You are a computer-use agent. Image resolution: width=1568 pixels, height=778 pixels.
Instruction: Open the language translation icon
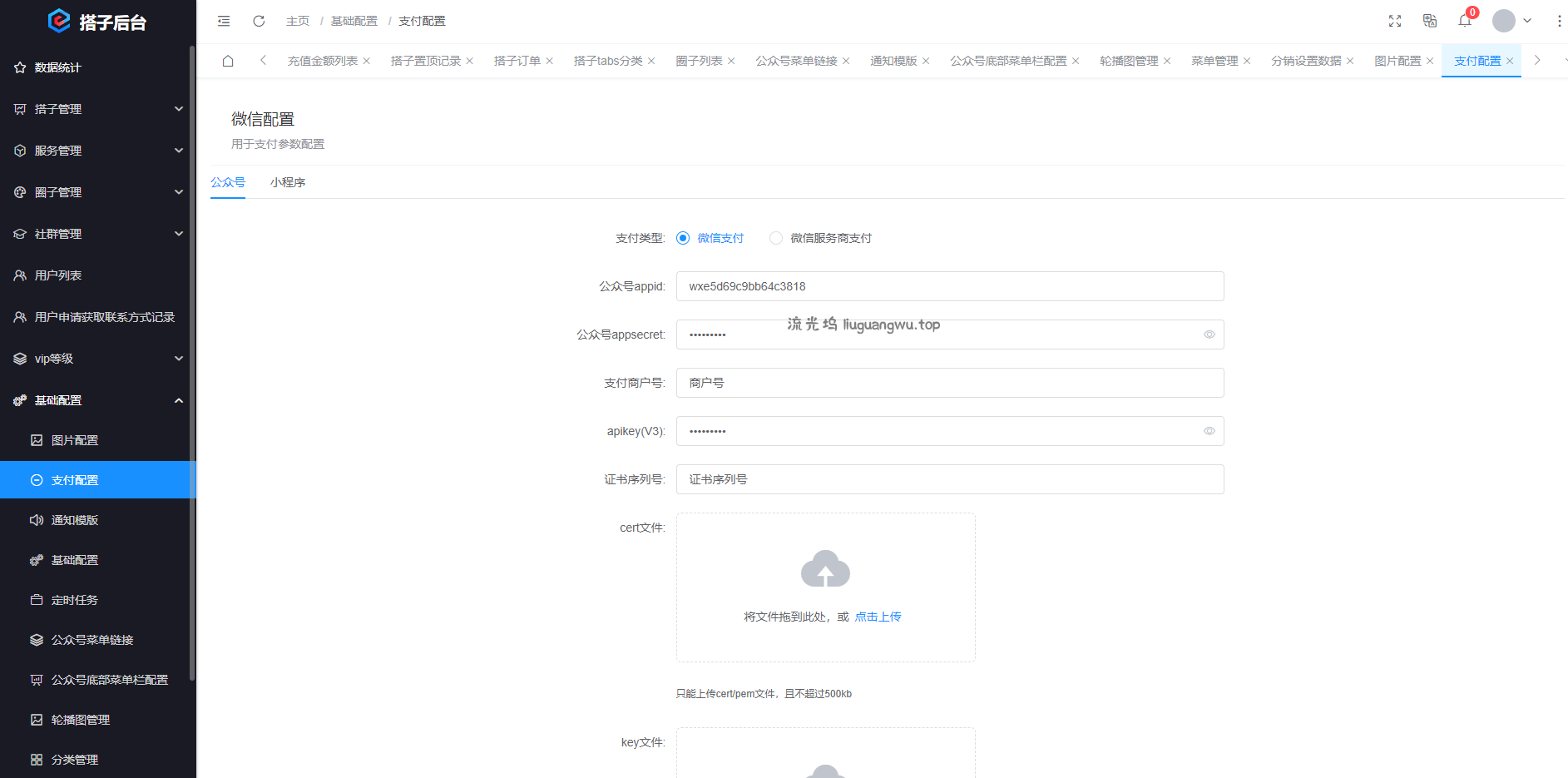click(1430, 21)
